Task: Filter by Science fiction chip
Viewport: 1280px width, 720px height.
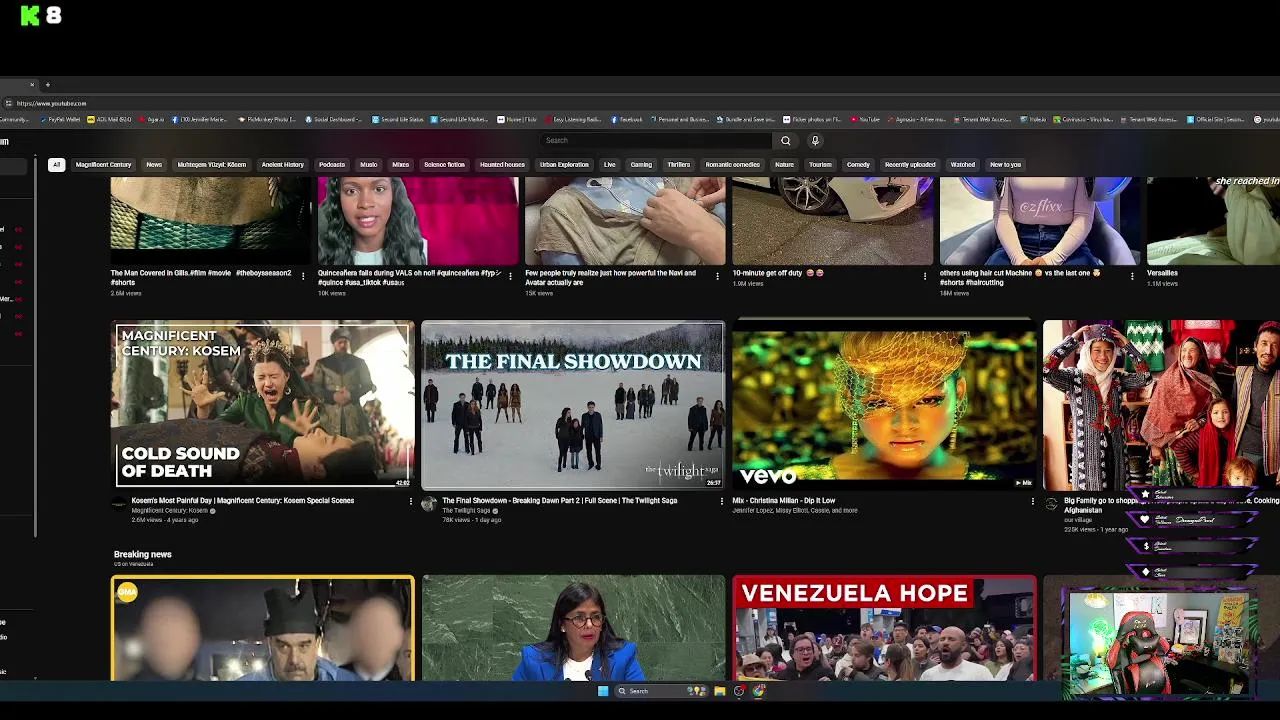Action: tap(444, 165)
